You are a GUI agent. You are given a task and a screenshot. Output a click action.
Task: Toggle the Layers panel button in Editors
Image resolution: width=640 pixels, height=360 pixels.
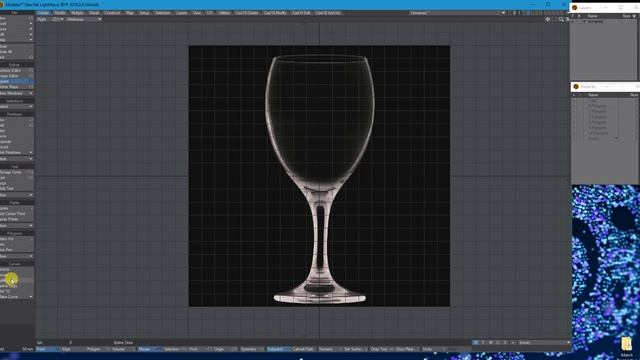16,82
